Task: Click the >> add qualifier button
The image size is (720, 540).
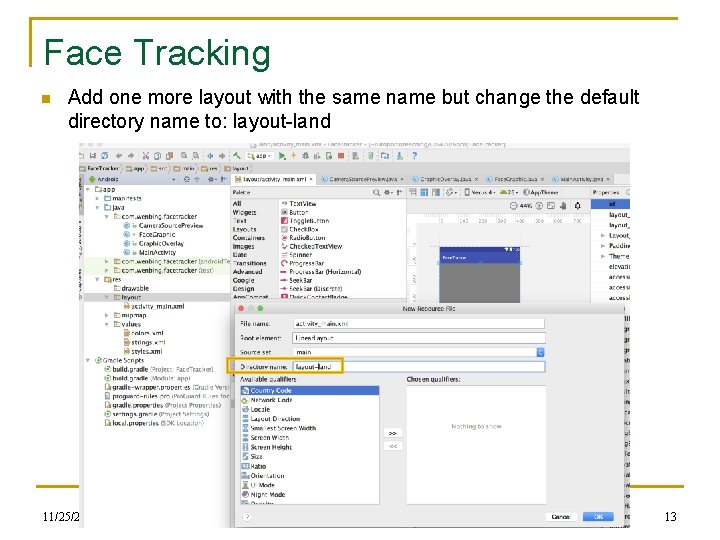Action: click(x=393, y=433)
